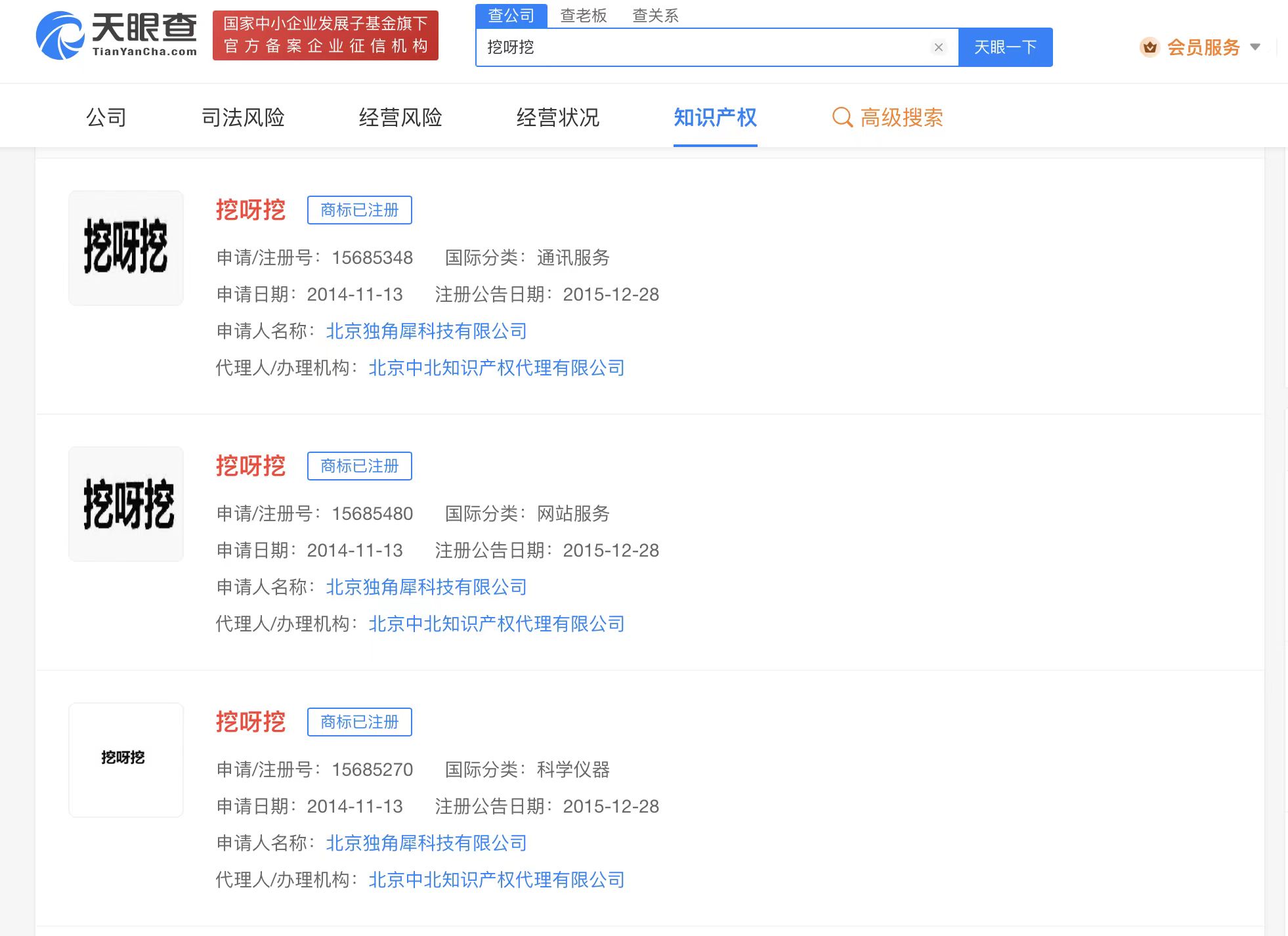
Task: Click registration number 15685348
Action: [x=372, y=257]
